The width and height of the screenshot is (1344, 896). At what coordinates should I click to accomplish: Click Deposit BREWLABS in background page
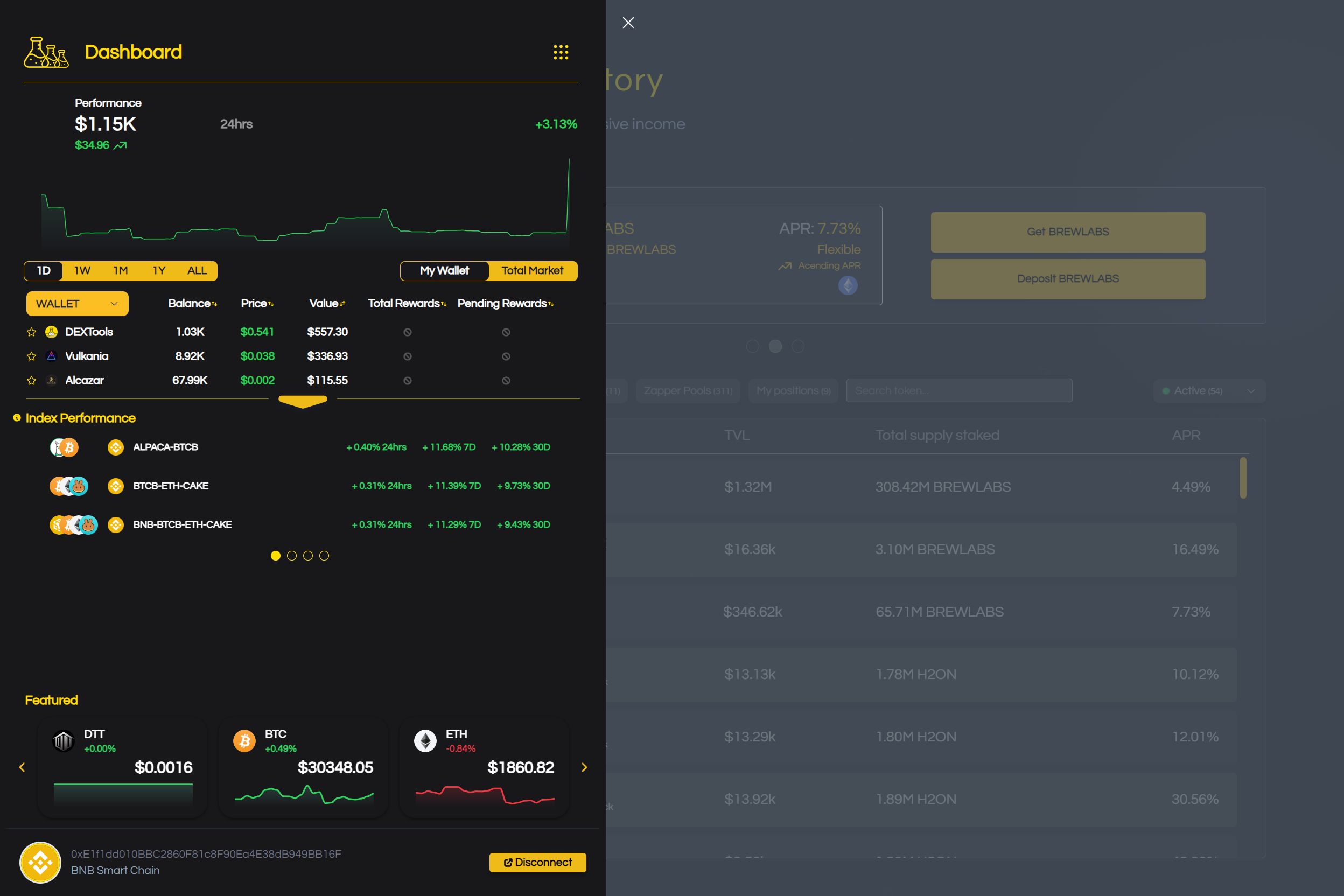click(x=1068, y=279)
